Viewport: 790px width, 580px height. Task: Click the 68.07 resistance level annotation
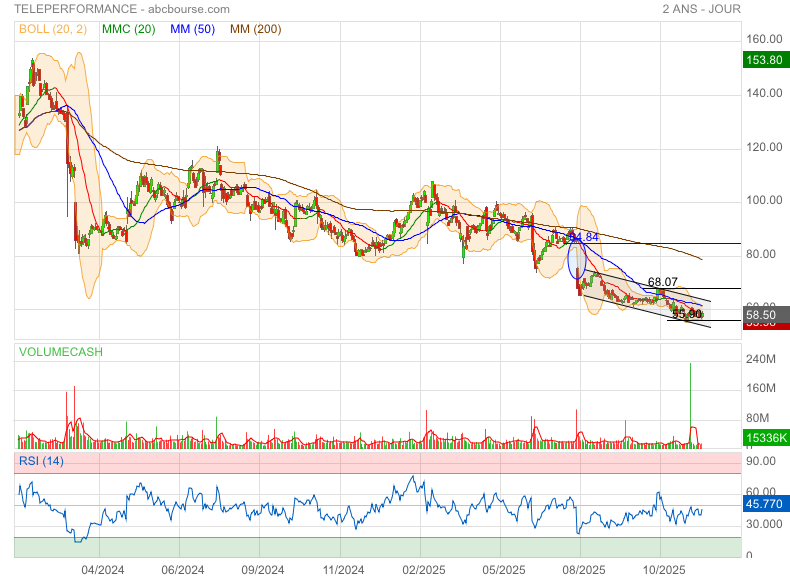pyautogui.click(x=663, y=282)
